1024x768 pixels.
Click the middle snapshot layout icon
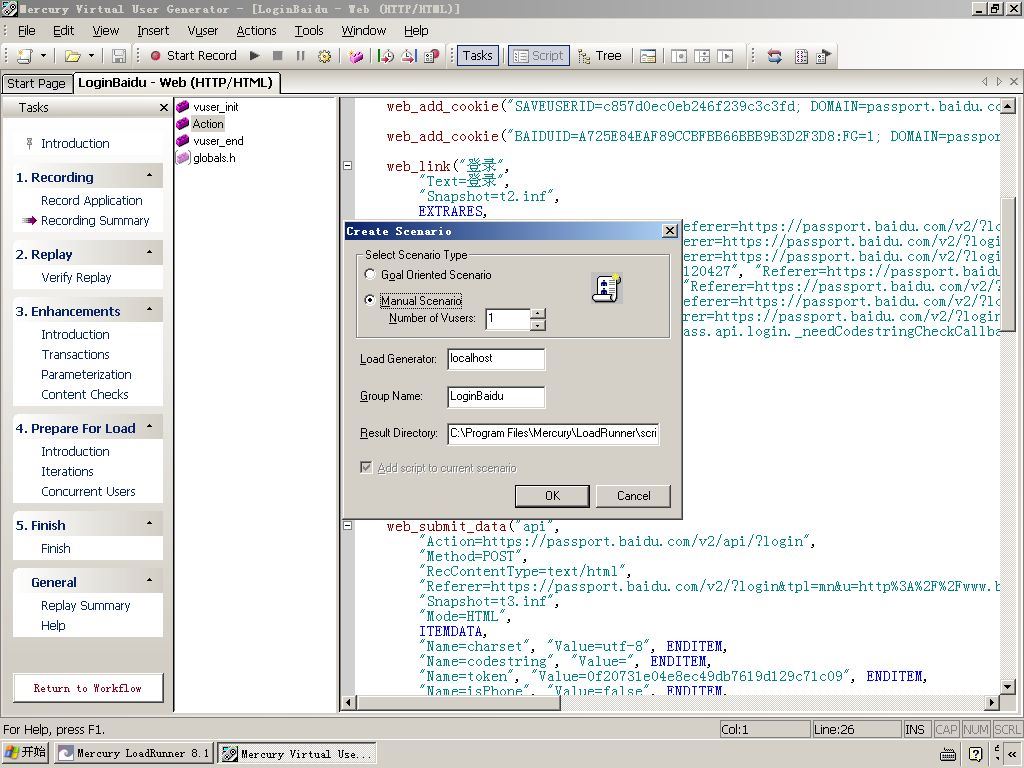click(703, 56)
